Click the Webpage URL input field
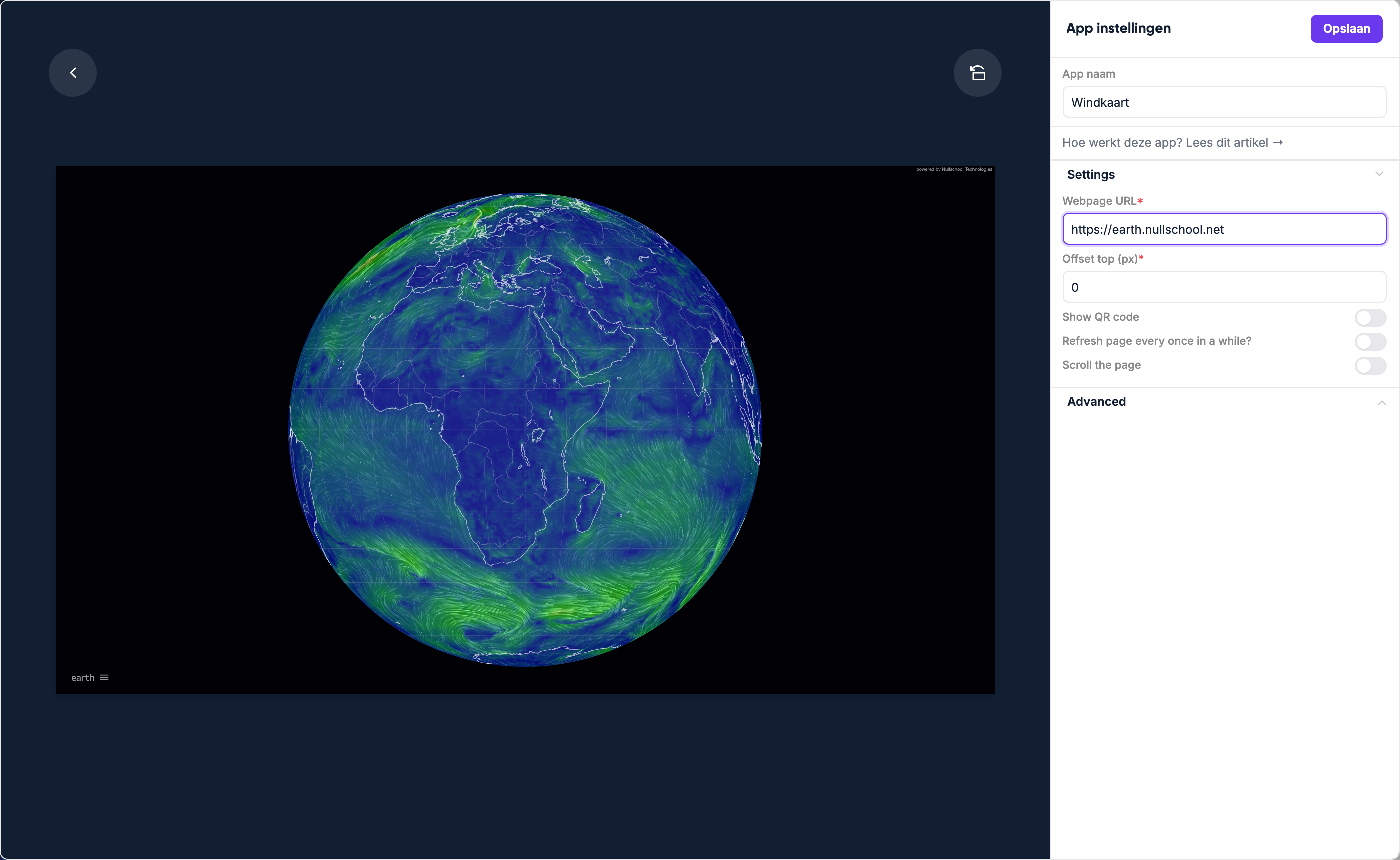The height and width of the screenshot is (860, 1400). click(x=1224, y=229)
